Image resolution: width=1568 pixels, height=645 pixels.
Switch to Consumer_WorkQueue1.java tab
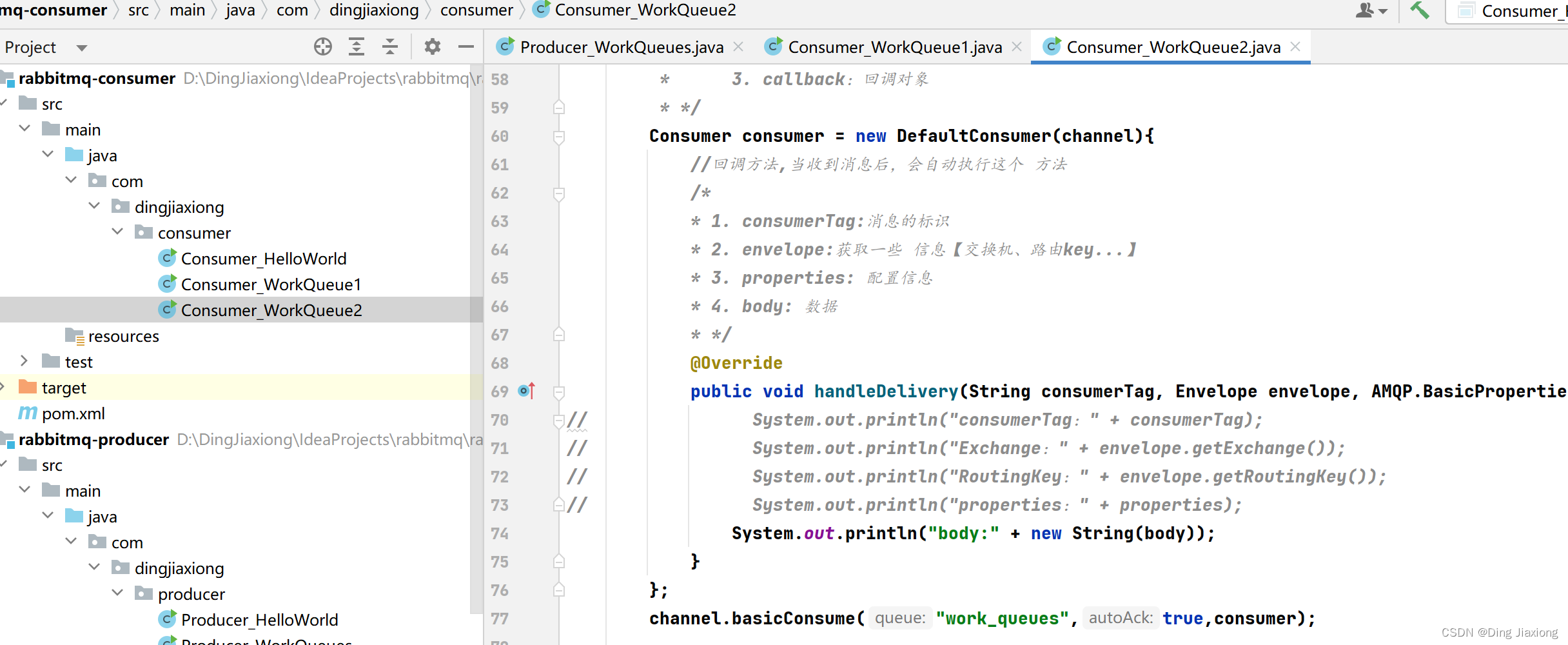click(895, 47)
